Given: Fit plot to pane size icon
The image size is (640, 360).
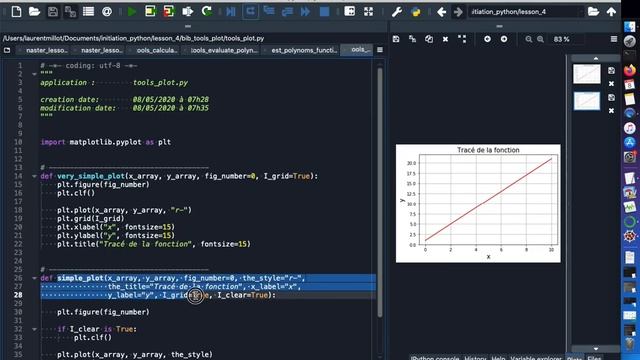Looking at the screenshot, I should pos(462,39).
